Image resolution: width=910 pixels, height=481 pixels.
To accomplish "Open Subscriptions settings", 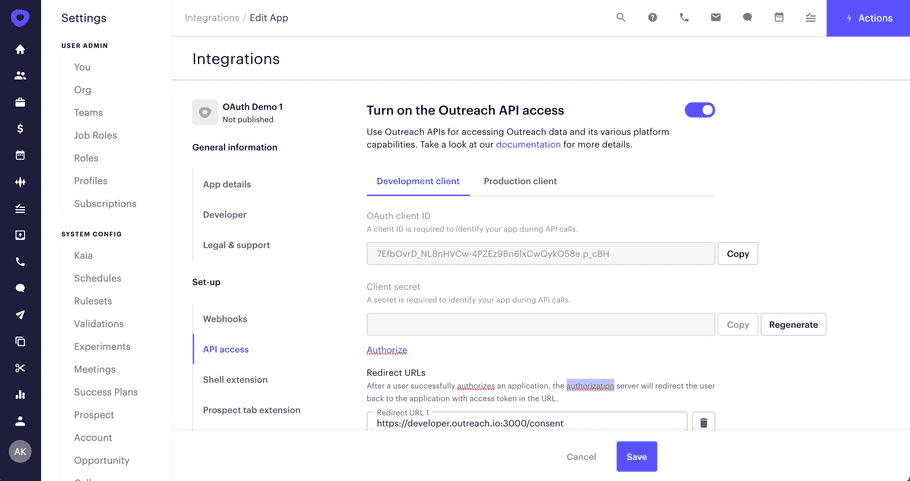I will 105,204.
